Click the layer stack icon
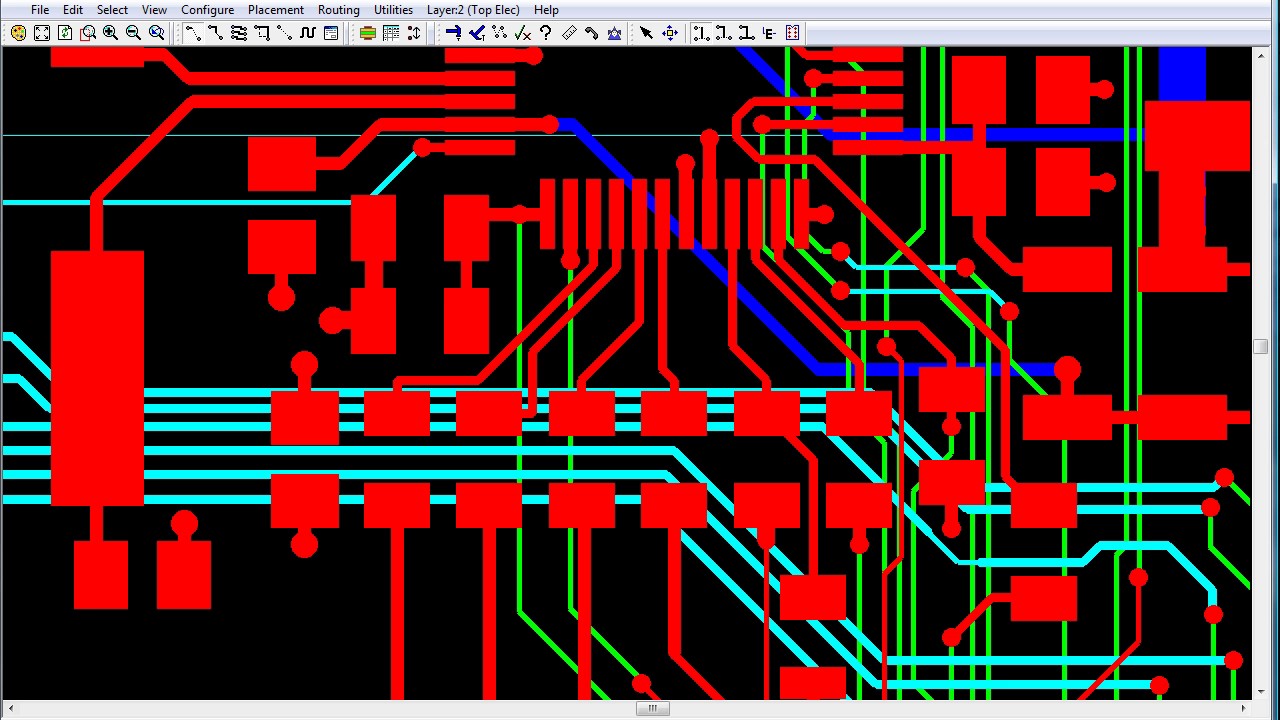The height and width of the screenshot is (720, 1280). point(367,33)
